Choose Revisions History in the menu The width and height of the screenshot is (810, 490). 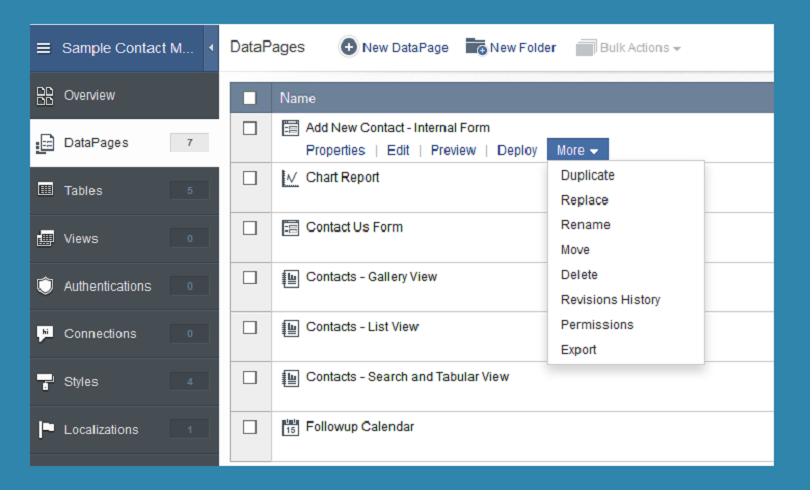pyautogui.click(x=611, y=299)
